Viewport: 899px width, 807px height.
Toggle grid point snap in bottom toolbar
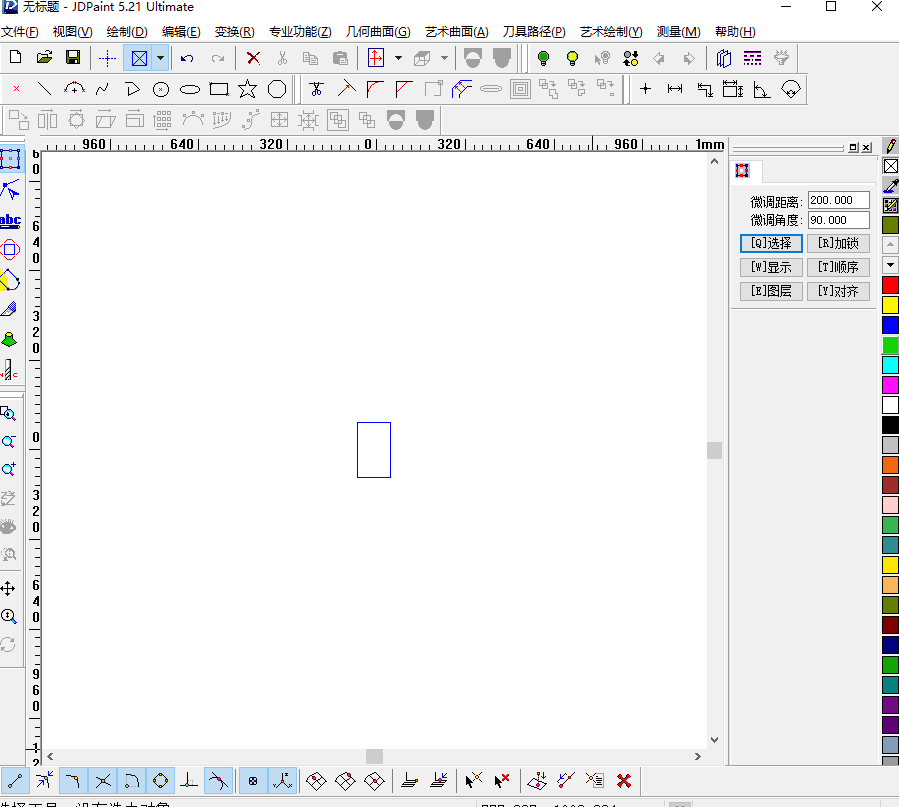pyautogui.click(x=253, y=781)
